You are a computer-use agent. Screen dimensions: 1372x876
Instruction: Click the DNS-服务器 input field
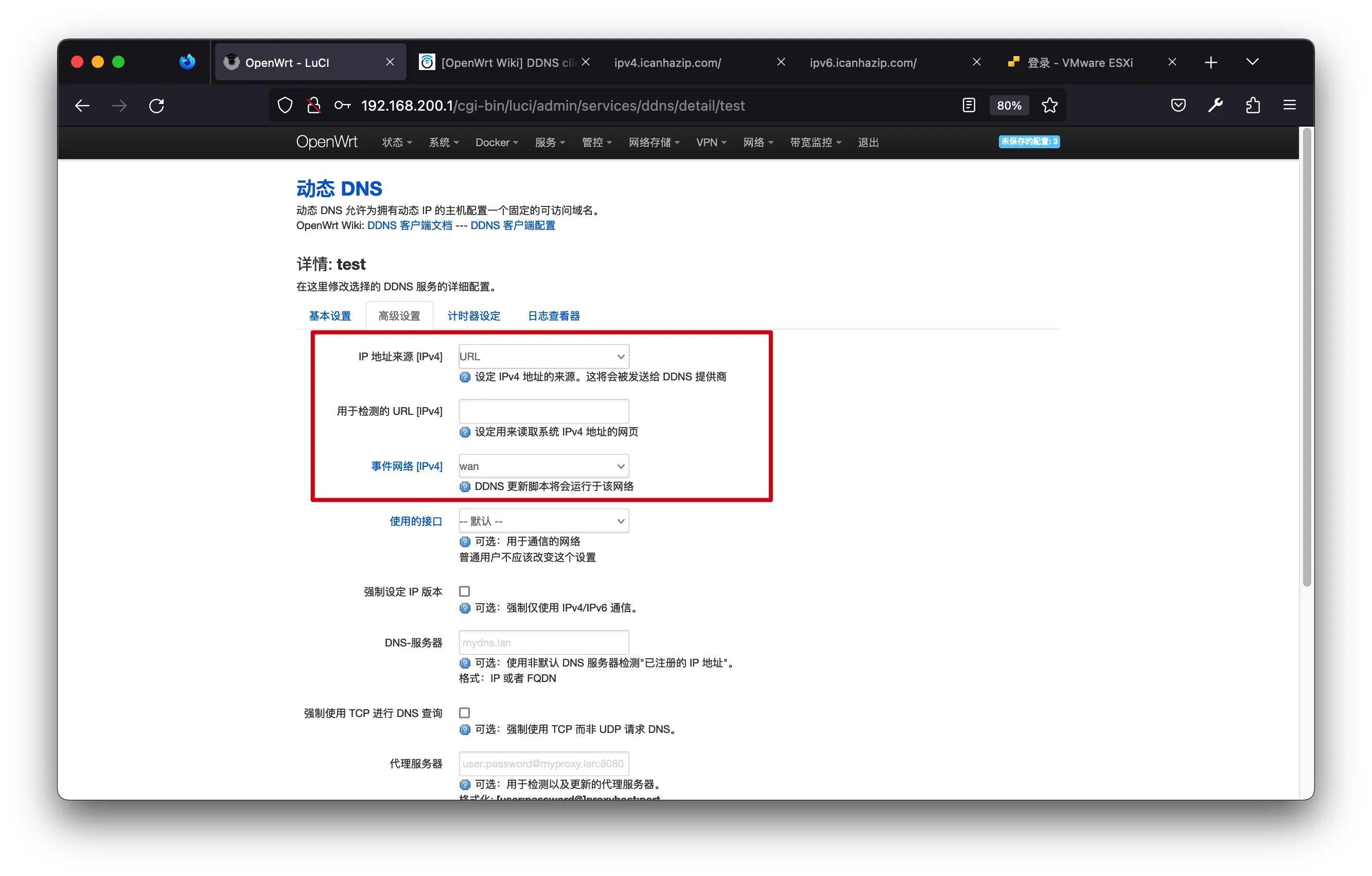coord(543,642)
